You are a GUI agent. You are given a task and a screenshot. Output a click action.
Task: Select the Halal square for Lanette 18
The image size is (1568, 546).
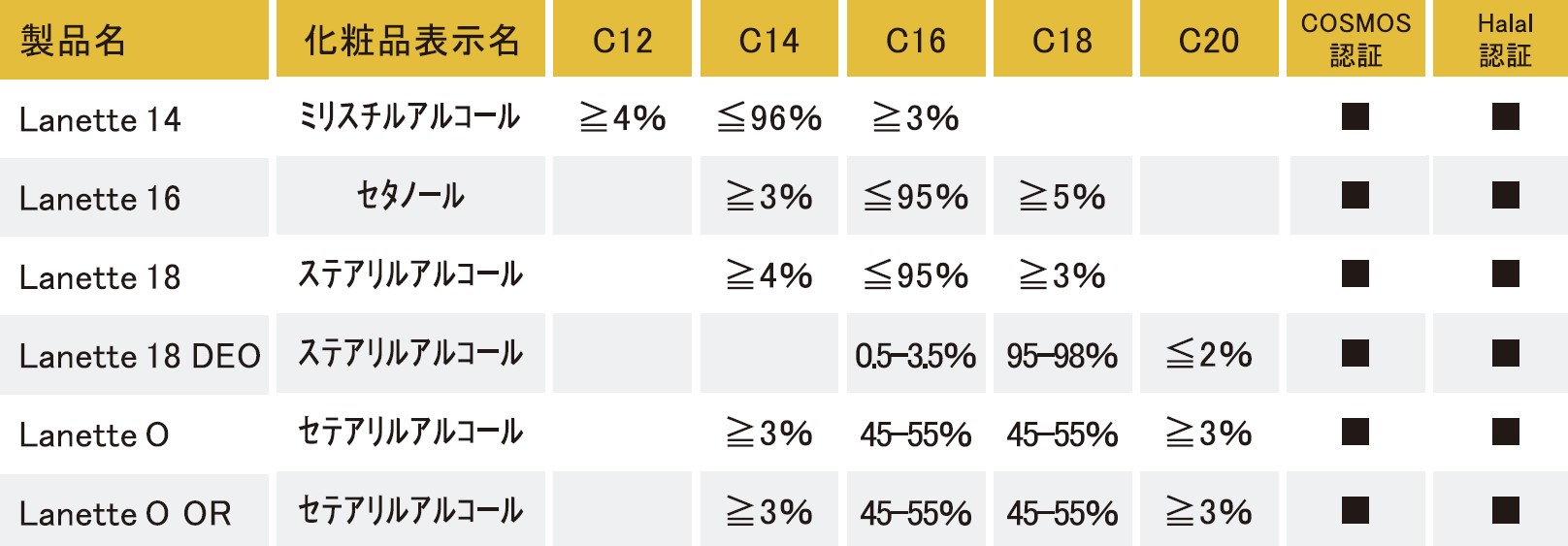tap(1506, 273)
